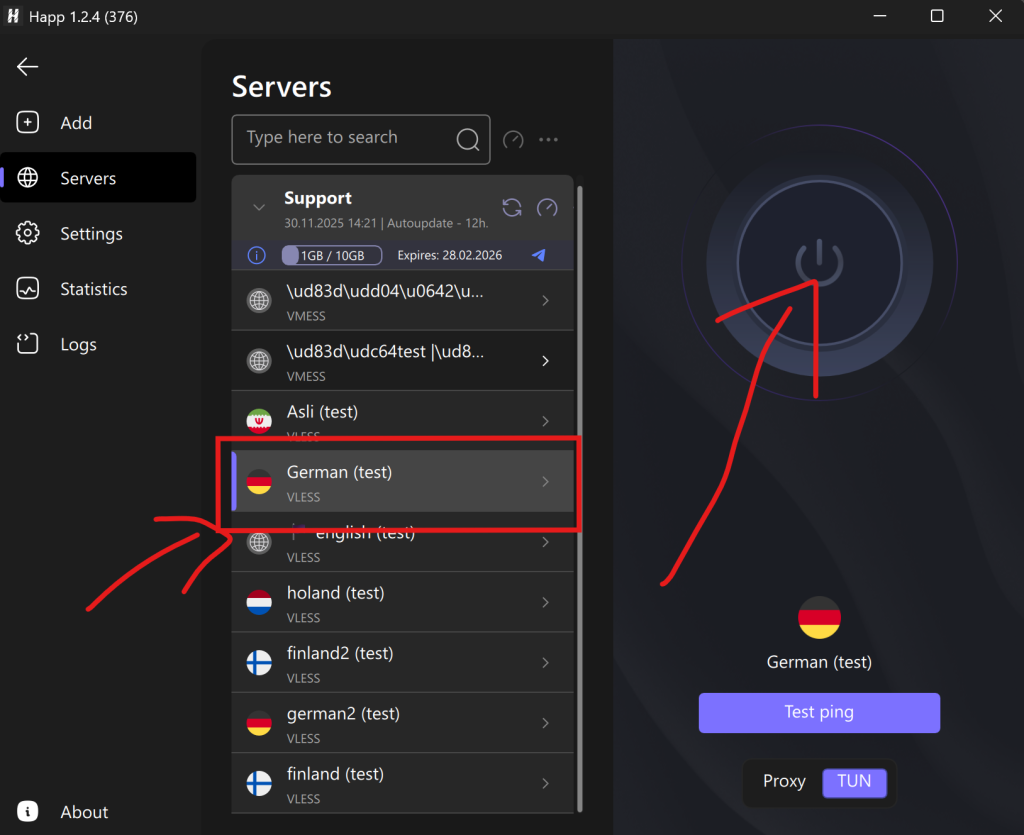The image size is (1024, 835).
Task: Open the About page
Action: tap(84, 812)
